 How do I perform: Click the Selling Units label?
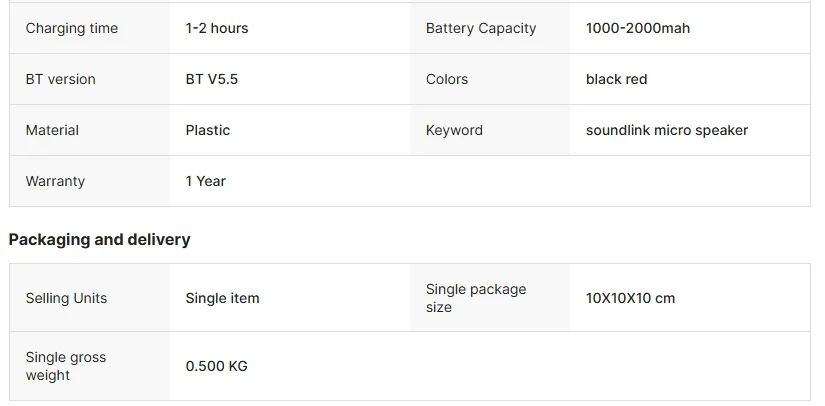66,298
